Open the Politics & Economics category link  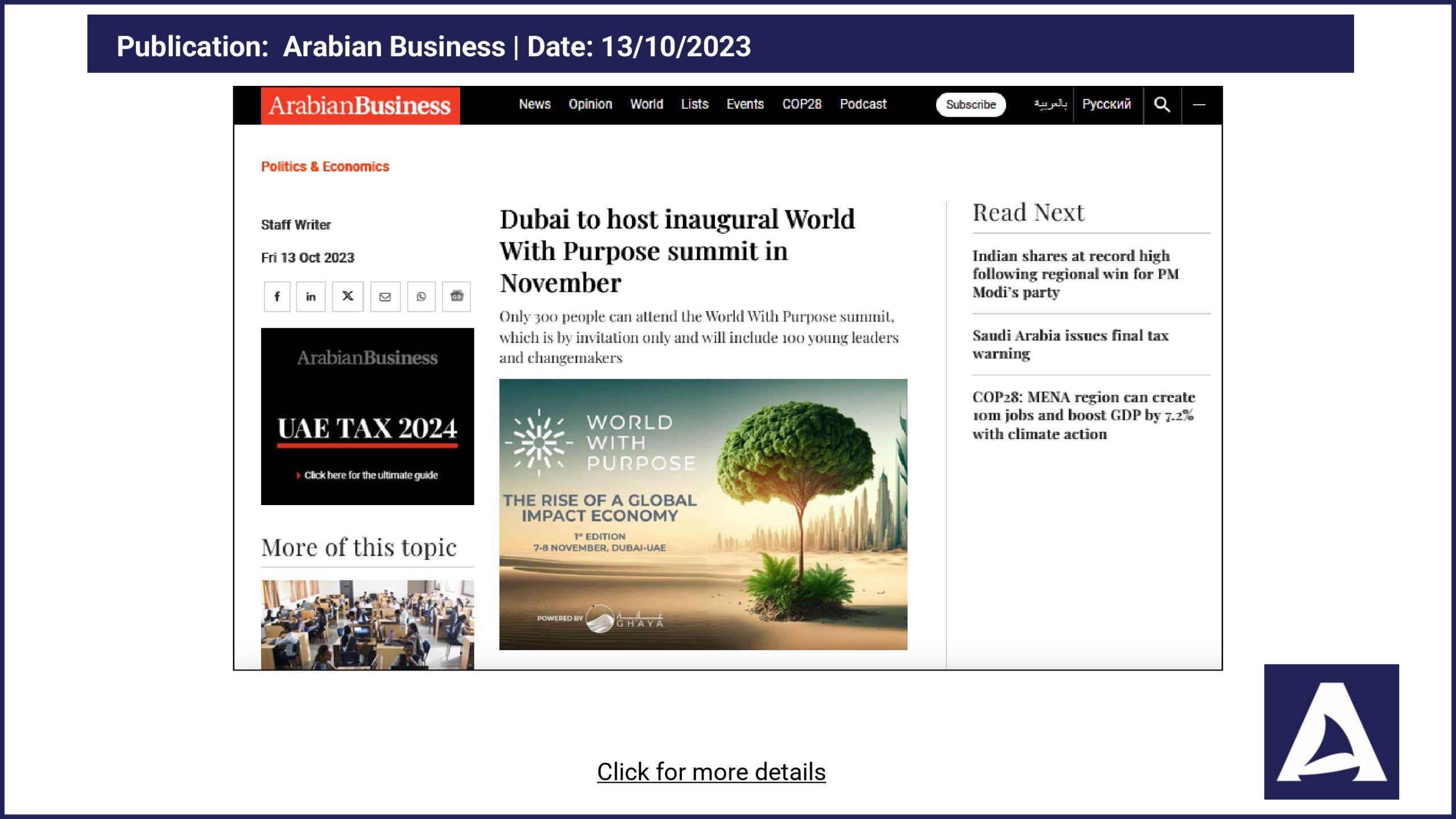point(325,167)
